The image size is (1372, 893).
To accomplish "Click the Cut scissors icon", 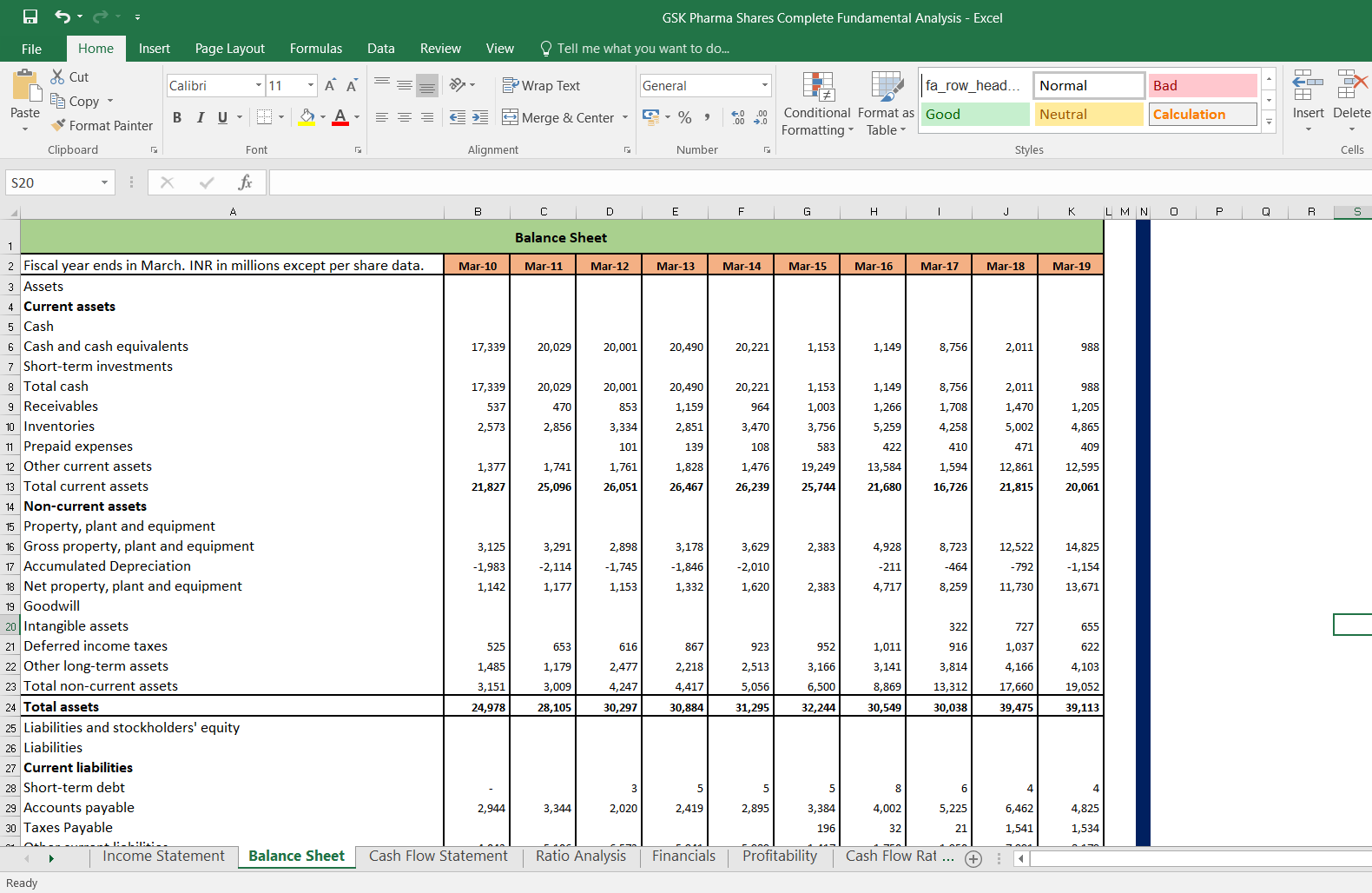I will (57, 76).
